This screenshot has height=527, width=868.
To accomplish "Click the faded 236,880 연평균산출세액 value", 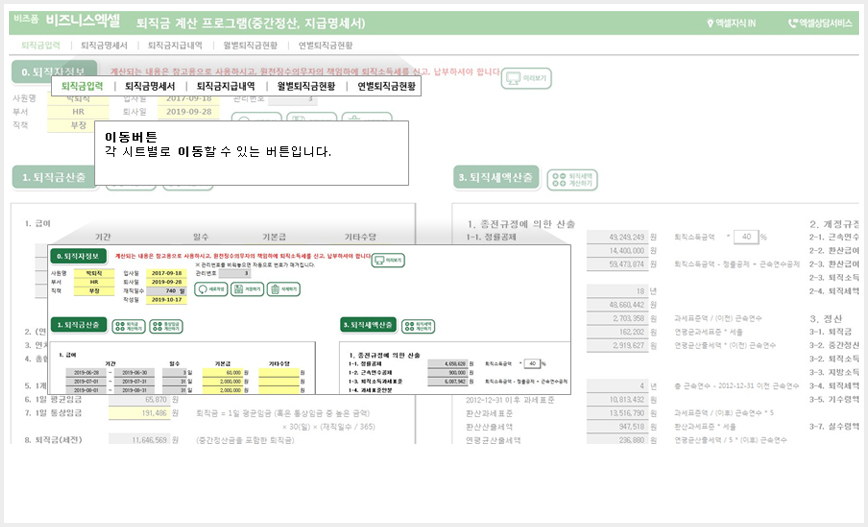I will click(617, 440).
